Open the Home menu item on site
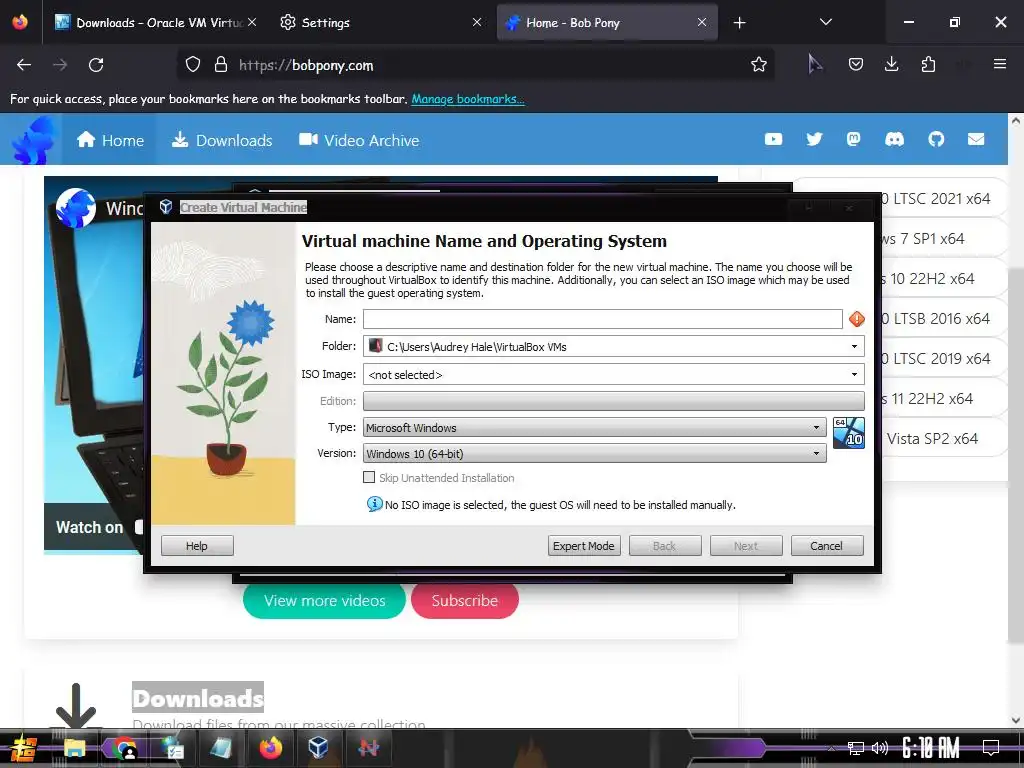1024x768 pixels. (110, 140)
